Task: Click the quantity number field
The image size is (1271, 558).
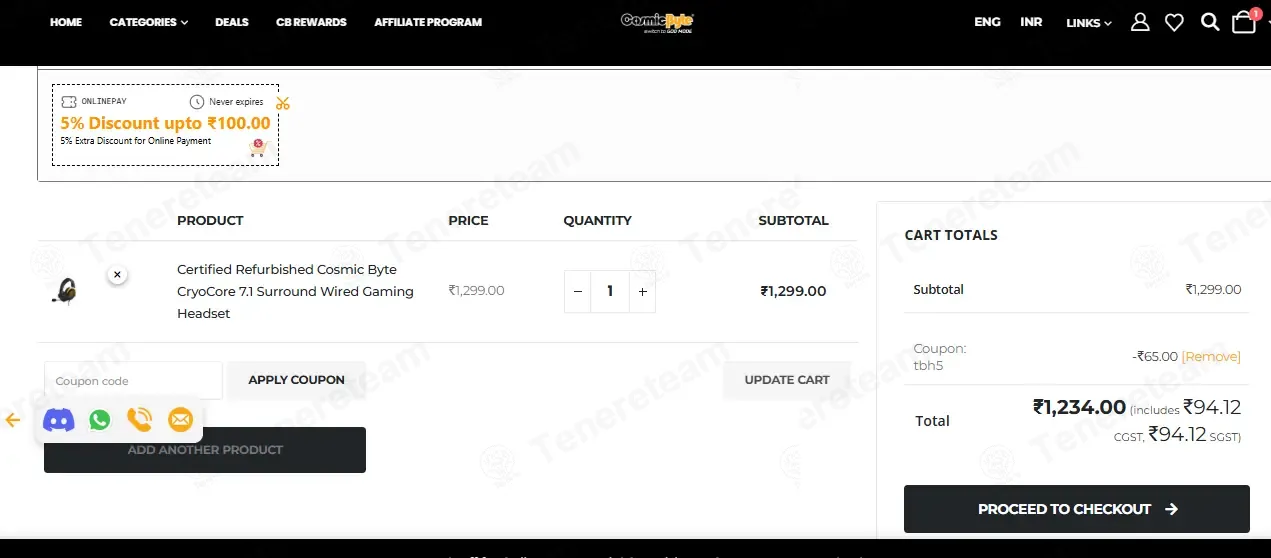Action: click(610, 292)
